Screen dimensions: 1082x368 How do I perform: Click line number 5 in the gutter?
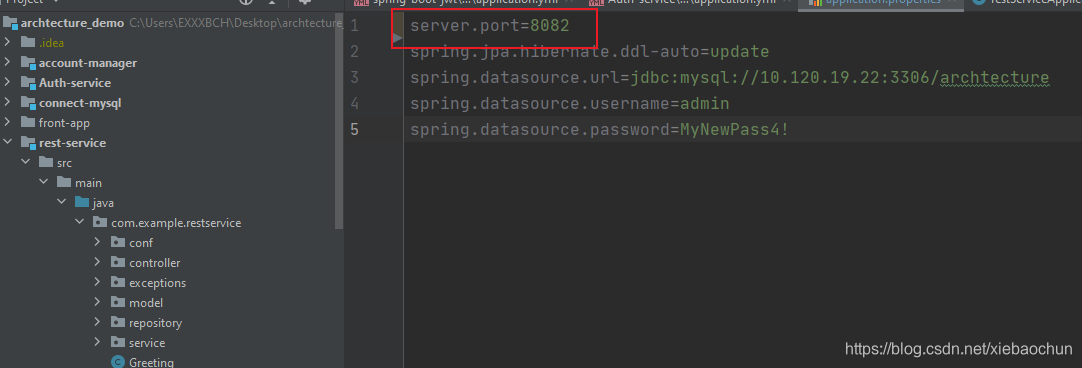[x=355, y=129]
